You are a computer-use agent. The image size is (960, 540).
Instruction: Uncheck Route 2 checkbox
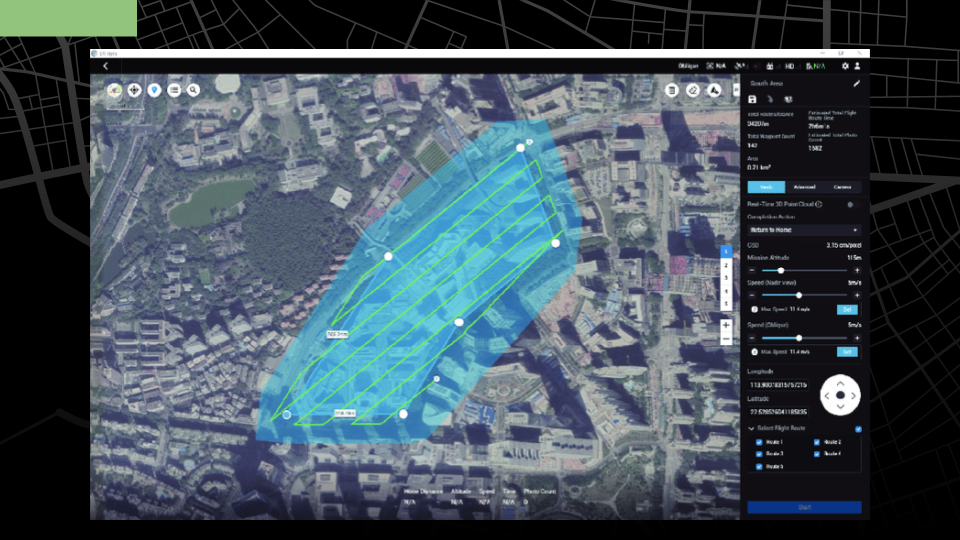click(817, 442)
